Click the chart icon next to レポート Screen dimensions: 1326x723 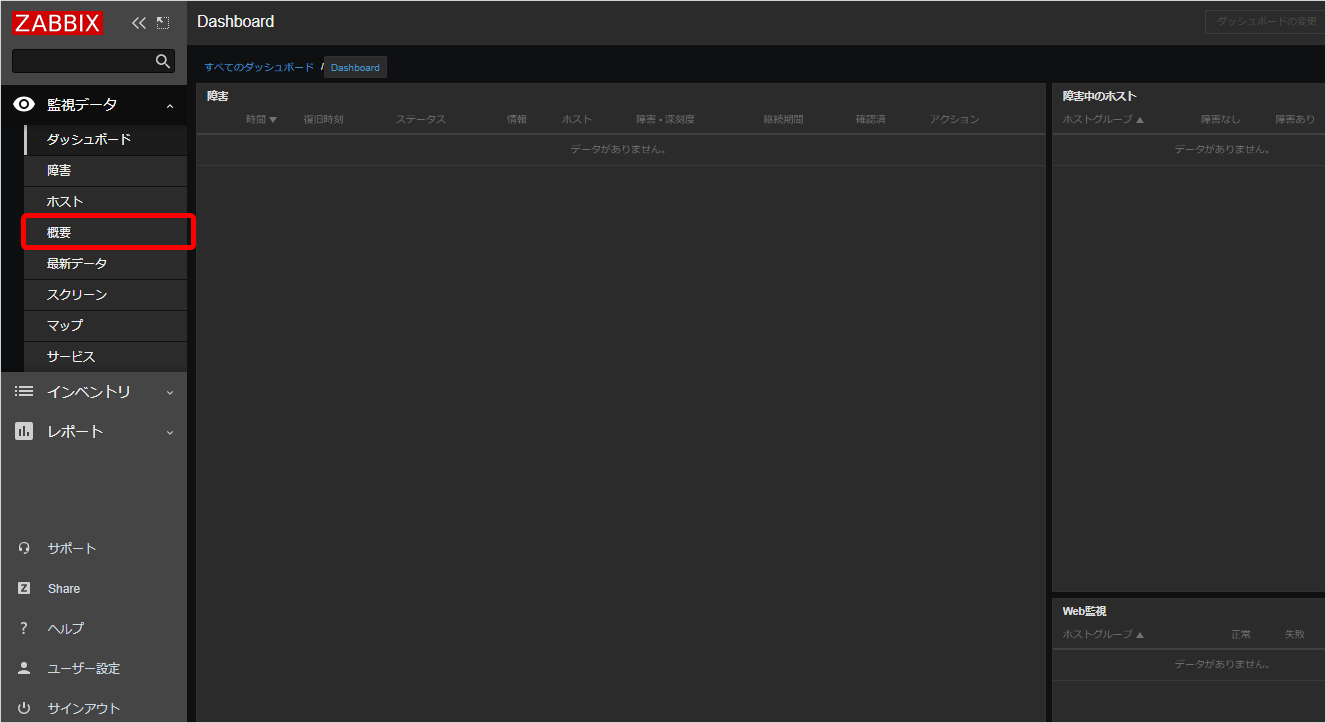(24, 431)
